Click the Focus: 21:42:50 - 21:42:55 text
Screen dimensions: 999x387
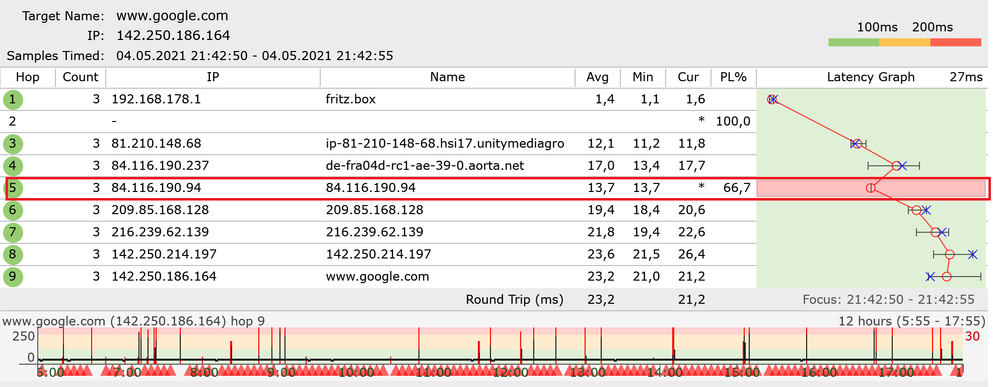[x=889, y=299]
